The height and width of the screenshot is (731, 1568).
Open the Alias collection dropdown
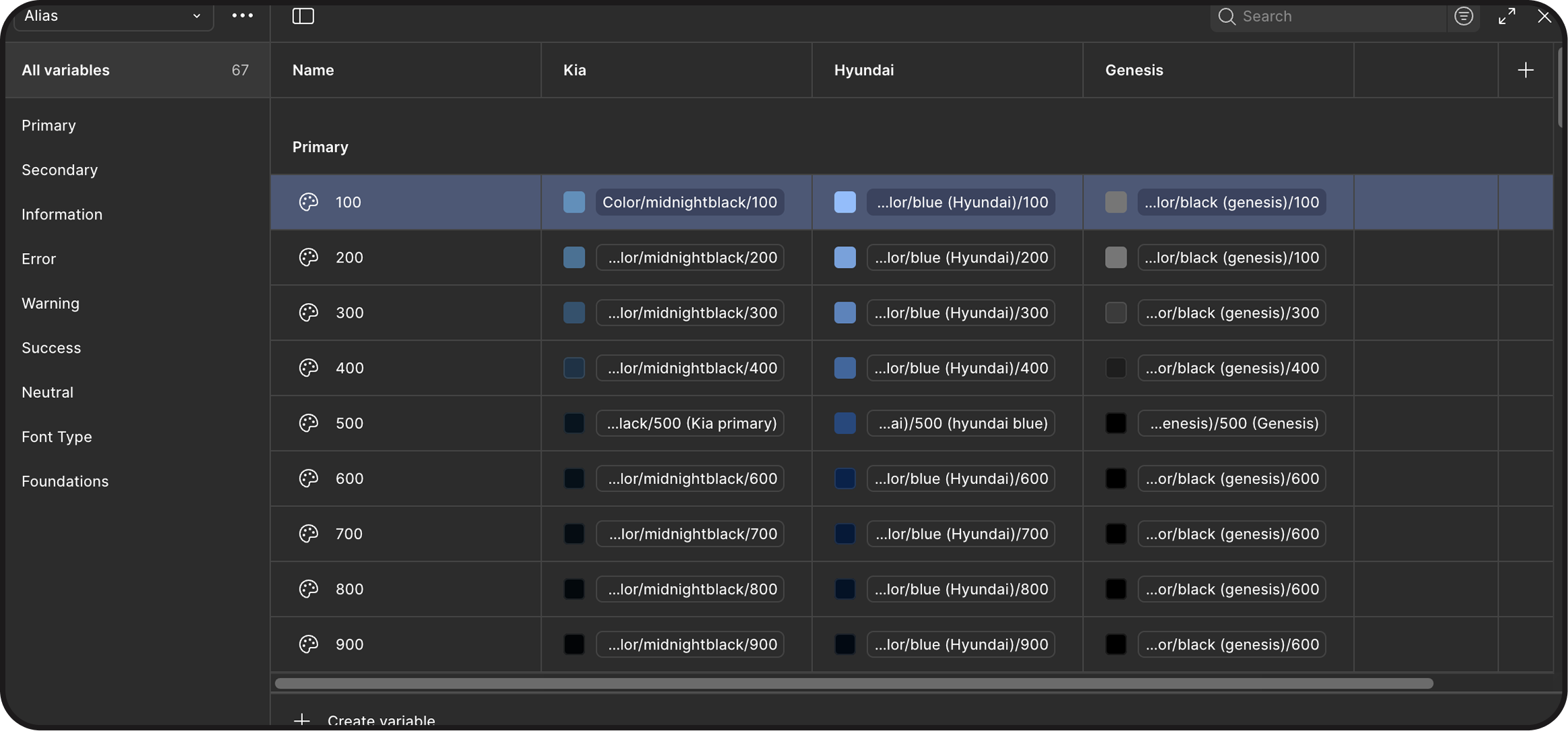pos(112,16)
